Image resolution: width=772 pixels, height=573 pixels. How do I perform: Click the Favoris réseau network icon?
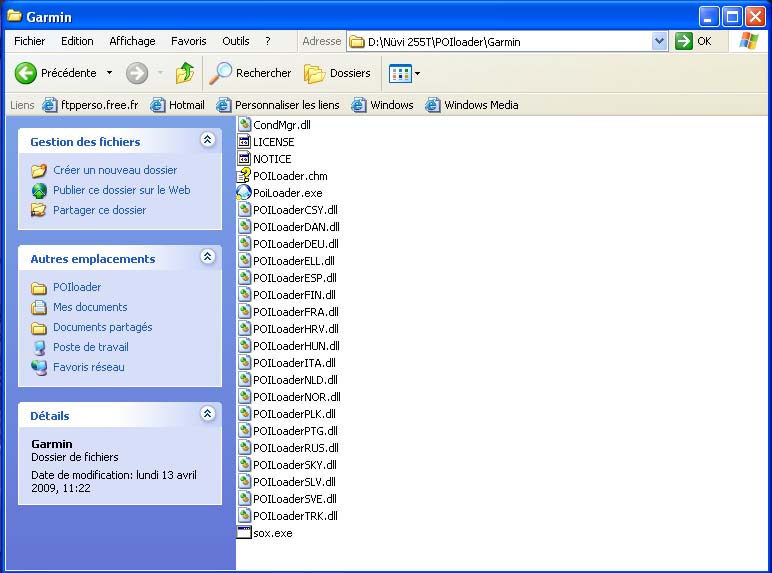coord(39,367)
